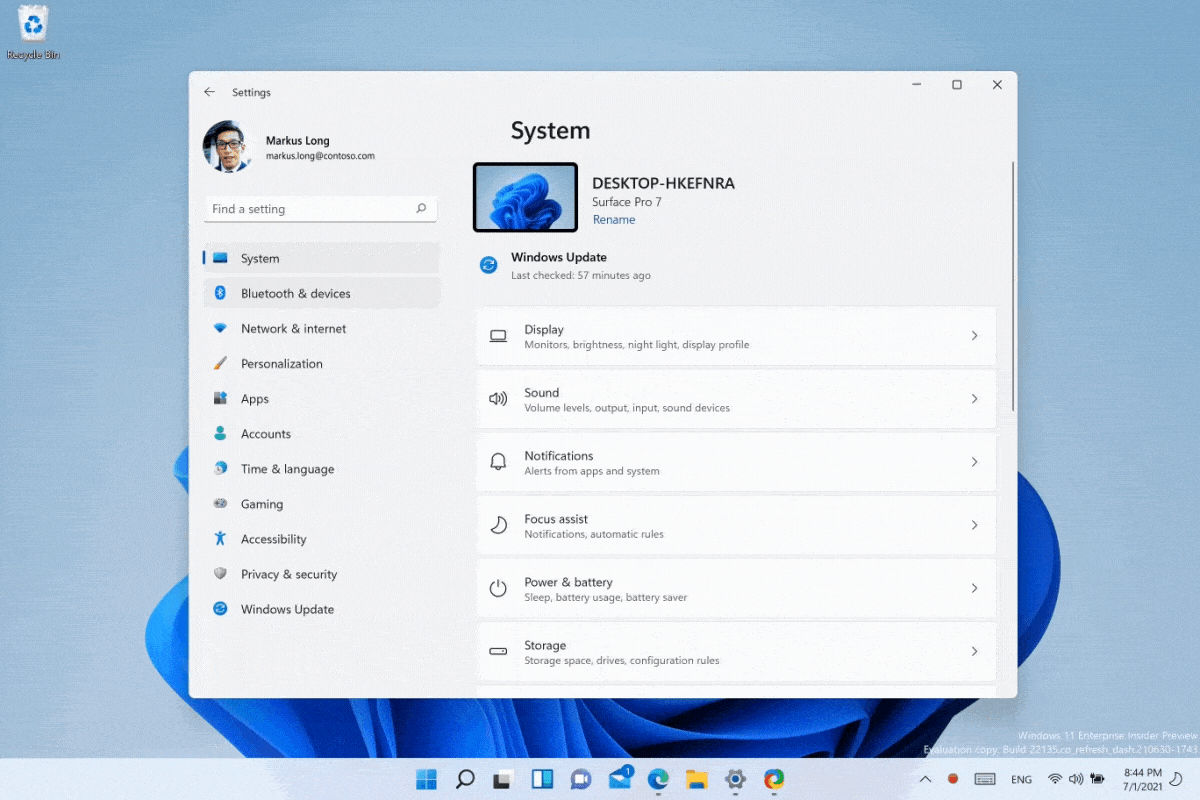Click the Storage drive icon
The width and height of the screenshot is (1200, 800).
pos(498,651)
